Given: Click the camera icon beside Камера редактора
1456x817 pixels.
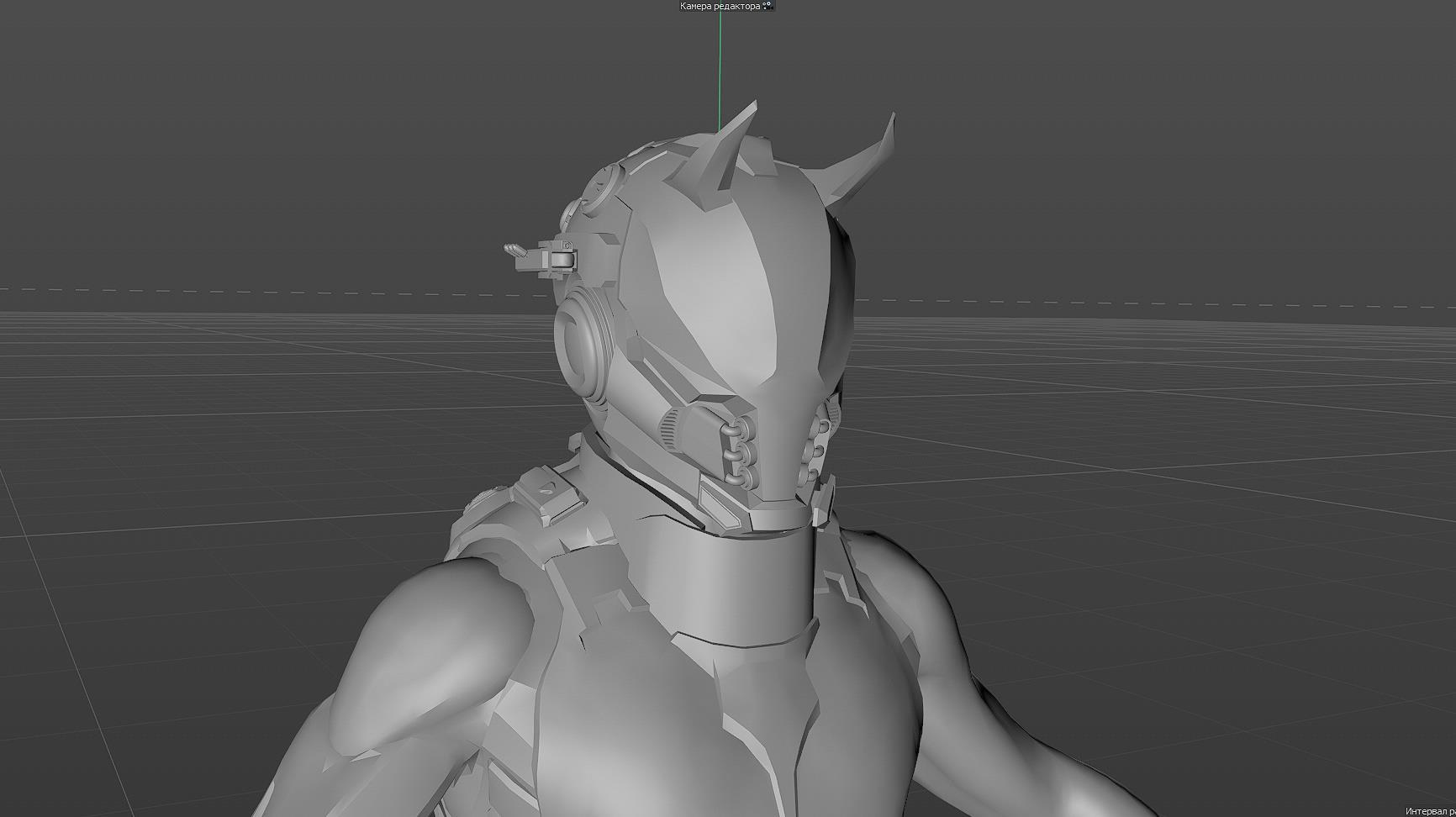Looking at the screenshot, I should click(768, 6).
